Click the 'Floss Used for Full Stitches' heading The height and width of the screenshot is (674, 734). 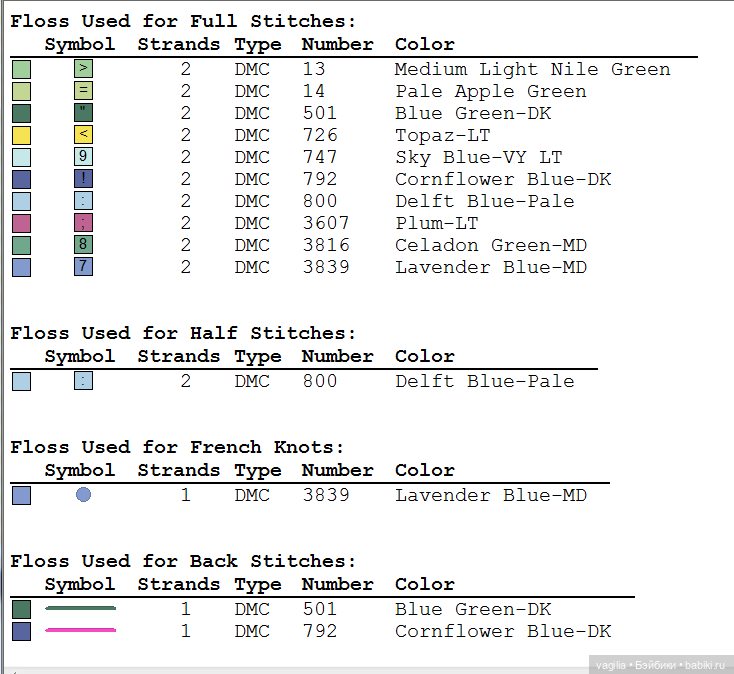(x=183, y=21)
